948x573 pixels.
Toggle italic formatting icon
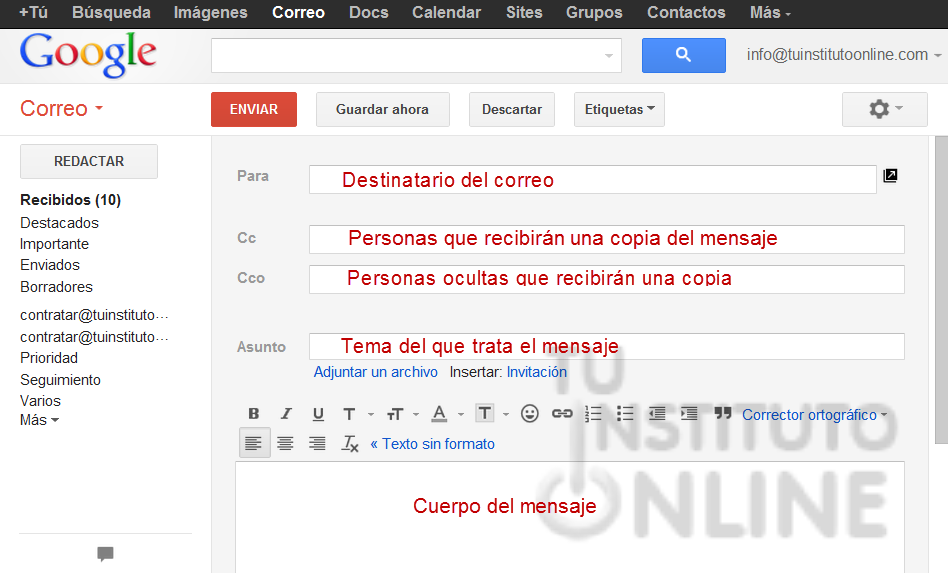pos(286,413)
